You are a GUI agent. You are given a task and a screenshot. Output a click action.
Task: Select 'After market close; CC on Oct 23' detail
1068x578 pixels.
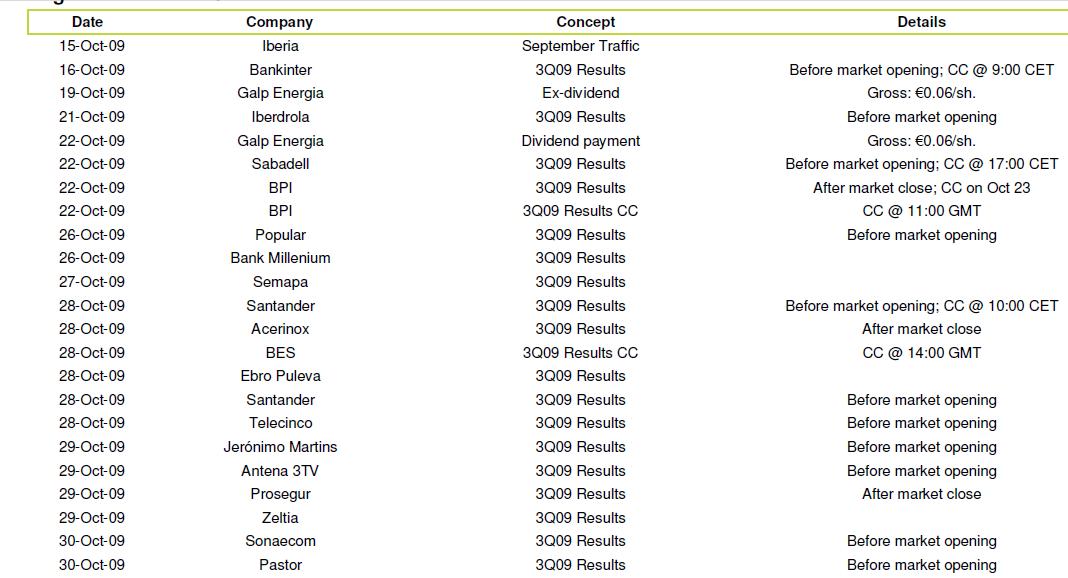coord(922,187)
